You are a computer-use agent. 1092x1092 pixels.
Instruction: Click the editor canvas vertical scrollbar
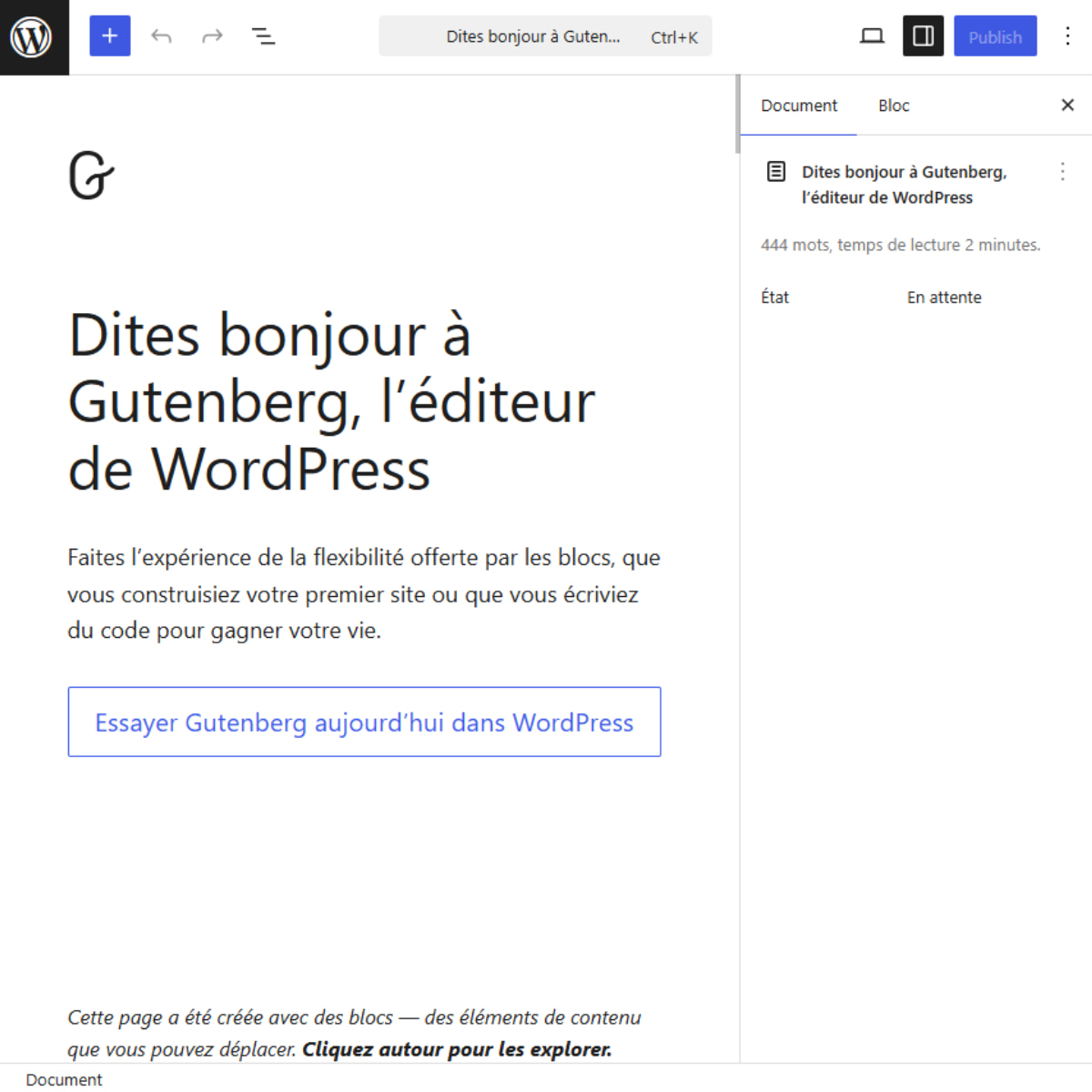click(738, 114)
